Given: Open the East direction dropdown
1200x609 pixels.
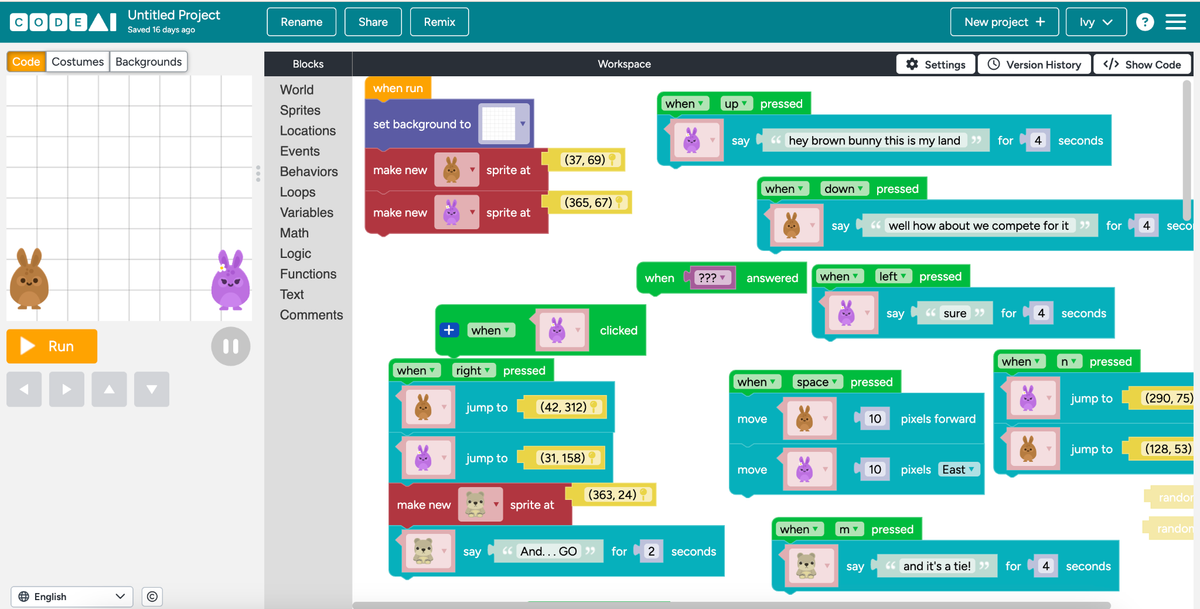Looking at the screenshot, I should pyautogui.click(x=960, y=469).
